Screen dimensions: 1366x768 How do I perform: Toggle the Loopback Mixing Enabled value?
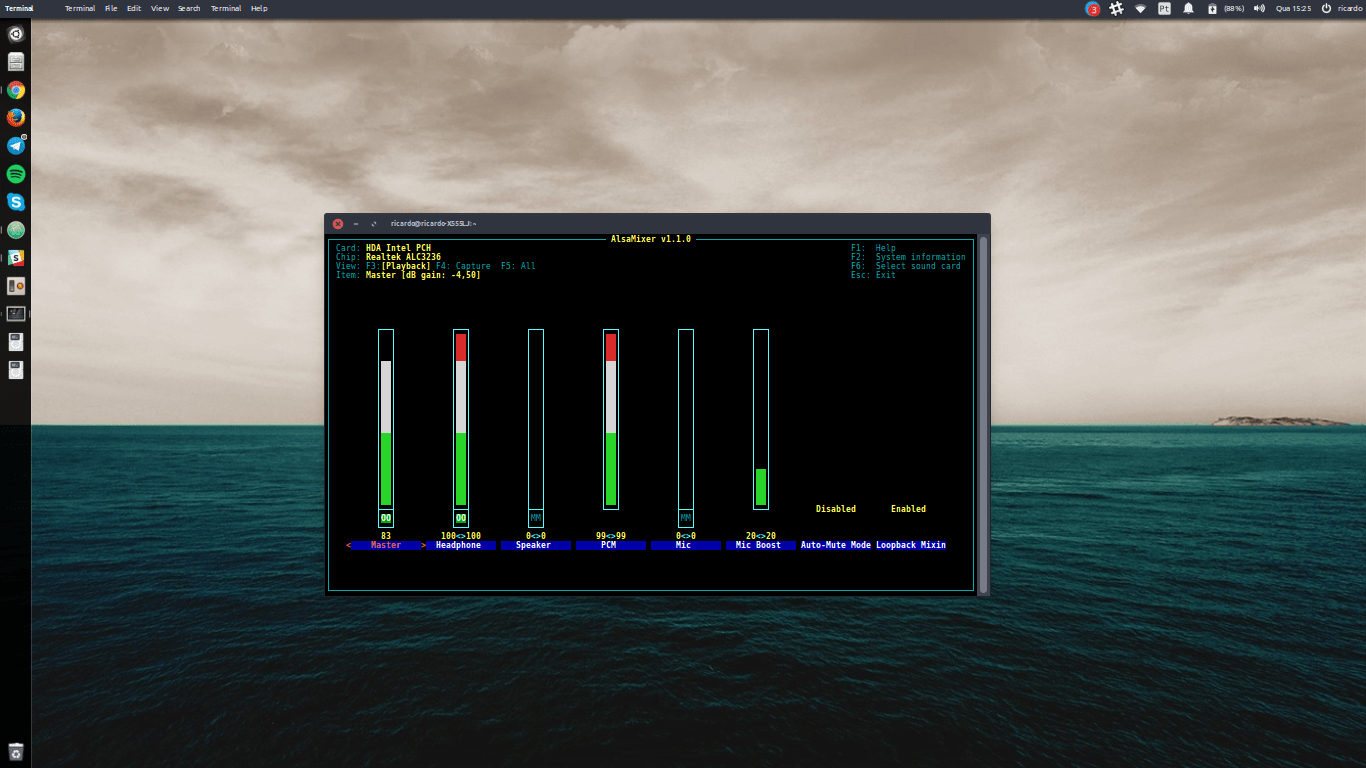(909, 509)
